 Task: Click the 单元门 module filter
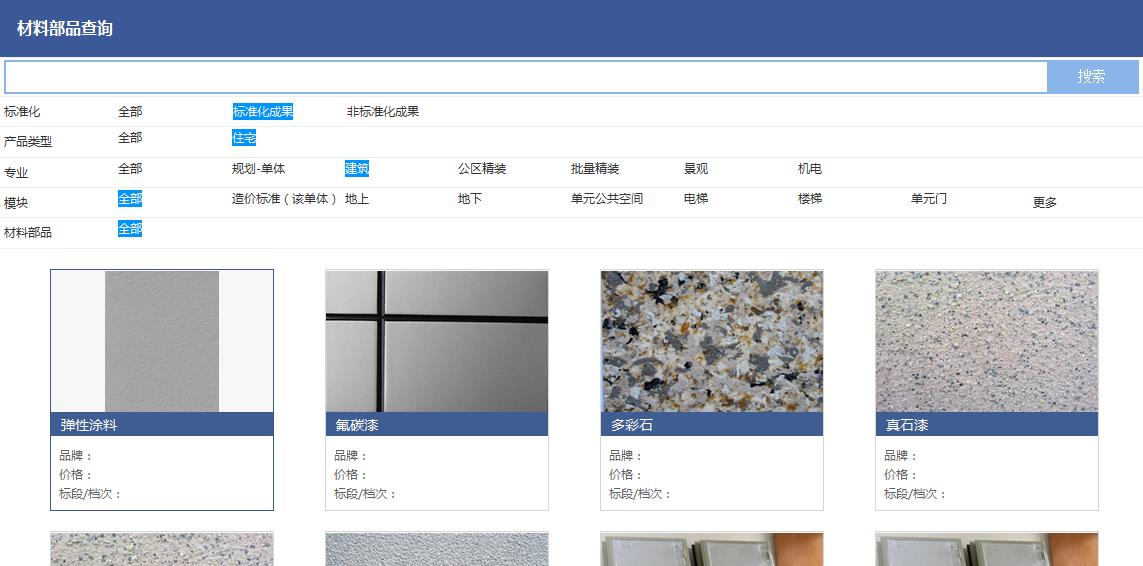pos(929,199)
